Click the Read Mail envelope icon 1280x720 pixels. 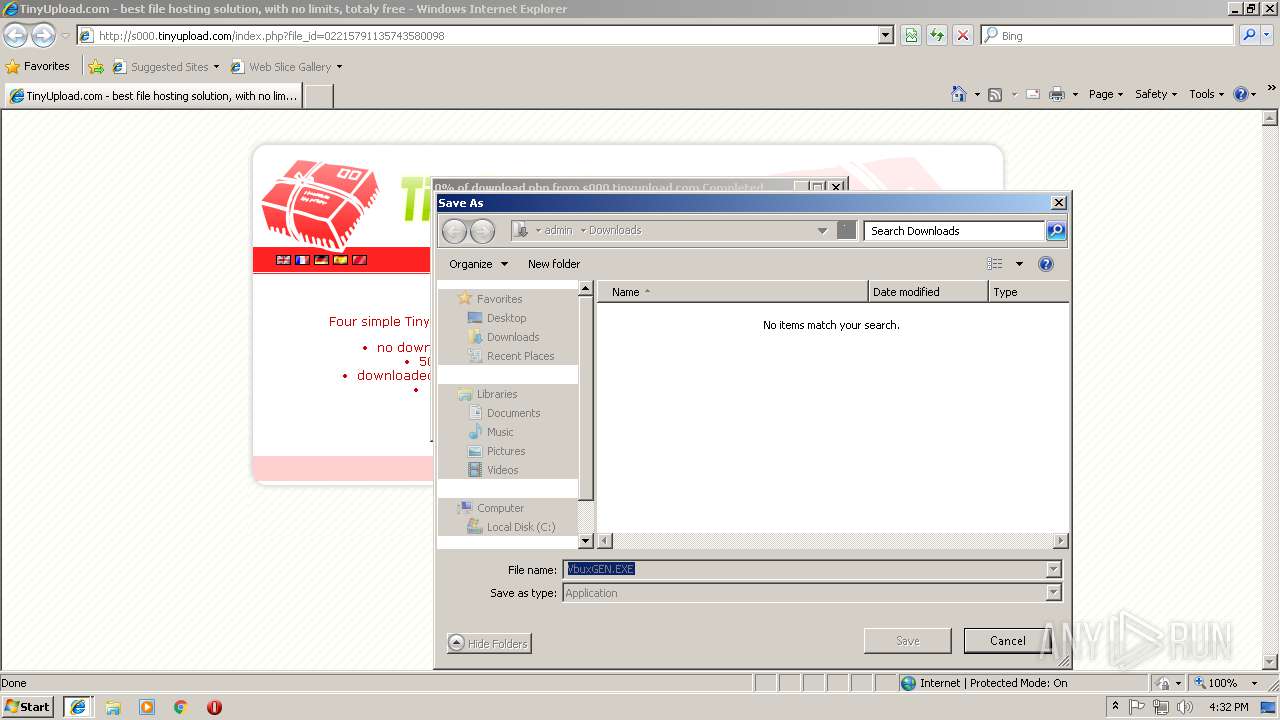pyautogui.click(x=1032, y=94)
